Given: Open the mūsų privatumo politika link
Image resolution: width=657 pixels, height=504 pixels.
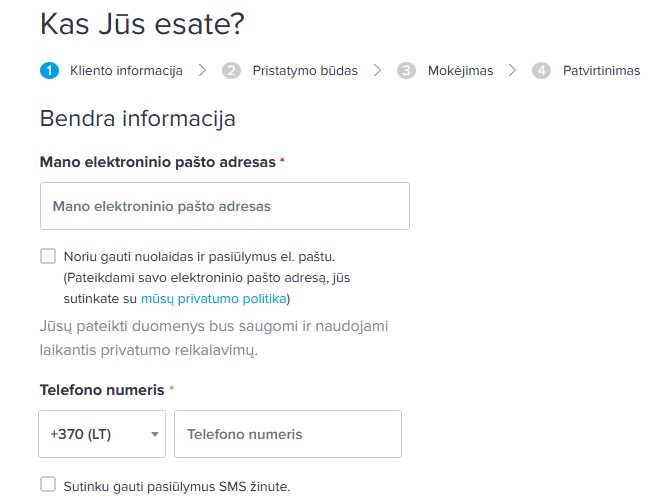Looking at the screenshot, I should click(x=213, y=298).
